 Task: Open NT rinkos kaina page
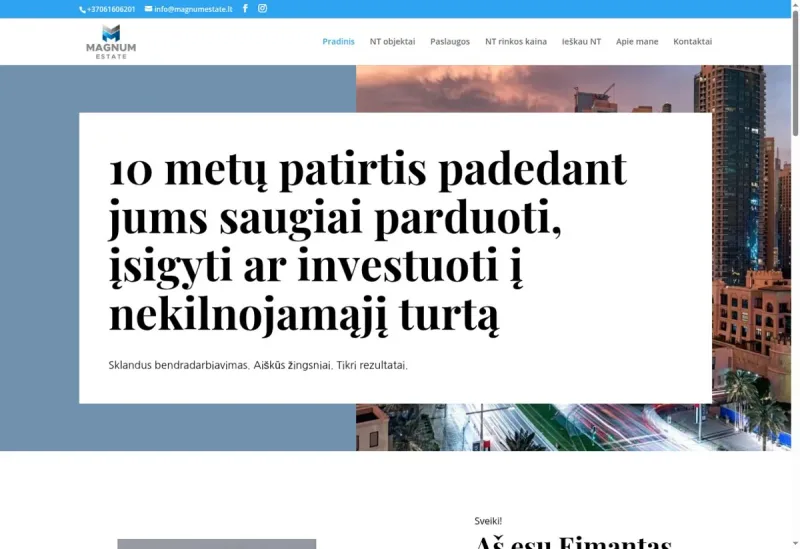(516, 41)
